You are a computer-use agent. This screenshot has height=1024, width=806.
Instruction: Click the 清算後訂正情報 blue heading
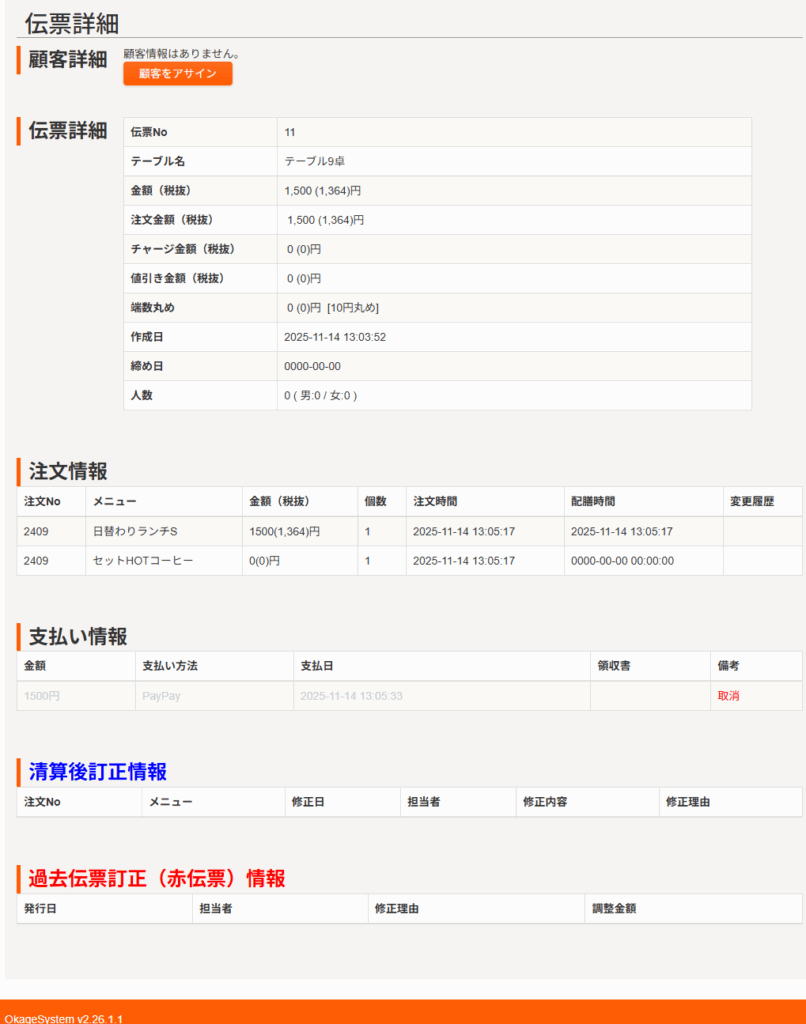click(97, 772)
